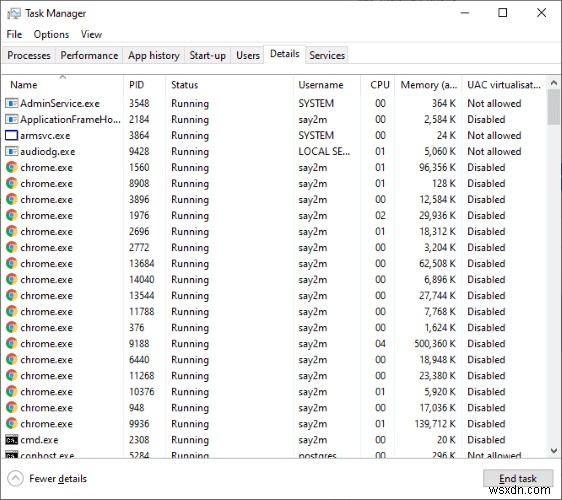Image resolution: width=562 pixels, height=500 pixels.
Task: Click Chrome icon for PID 14040
Action: (11, 280)
